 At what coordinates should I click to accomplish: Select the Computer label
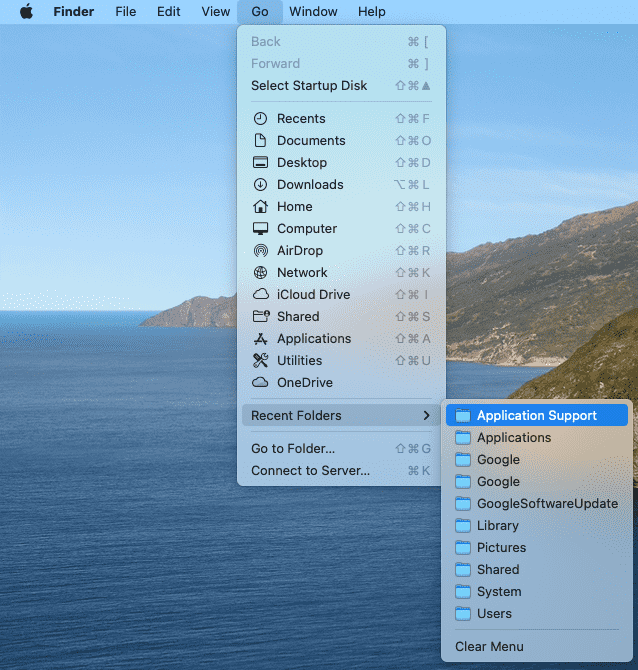click(x=307, y=229)
